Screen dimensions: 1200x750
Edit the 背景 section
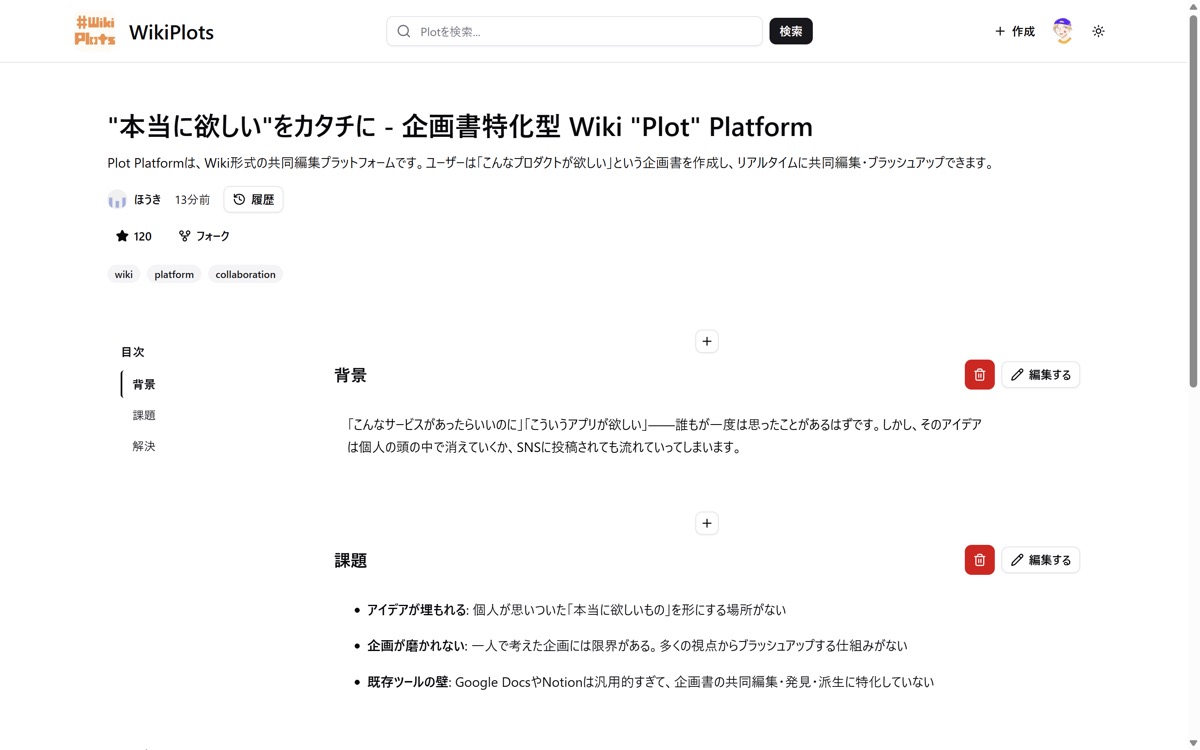(x=1041, y=375)
